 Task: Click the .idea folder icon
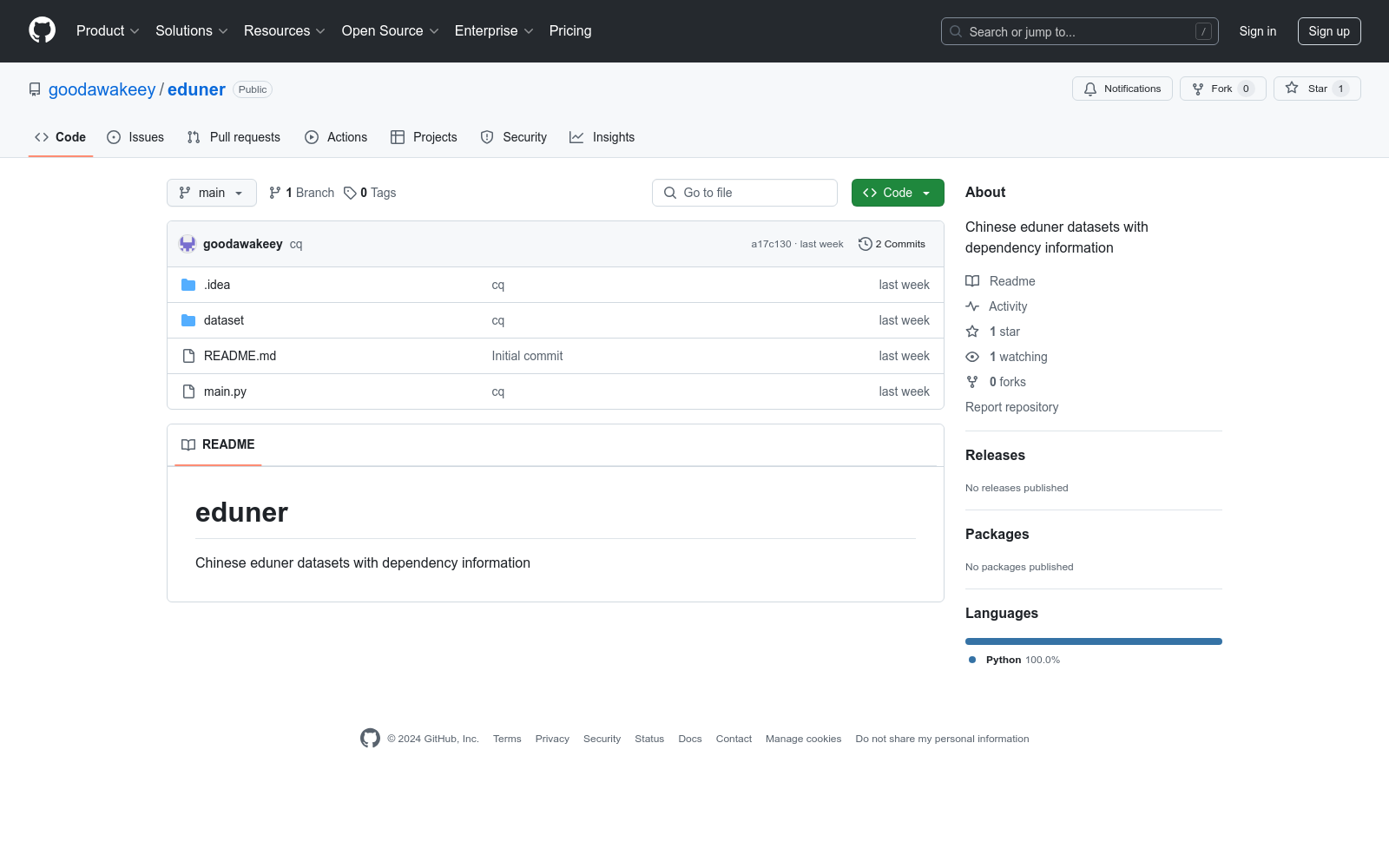tap(188, 285)
